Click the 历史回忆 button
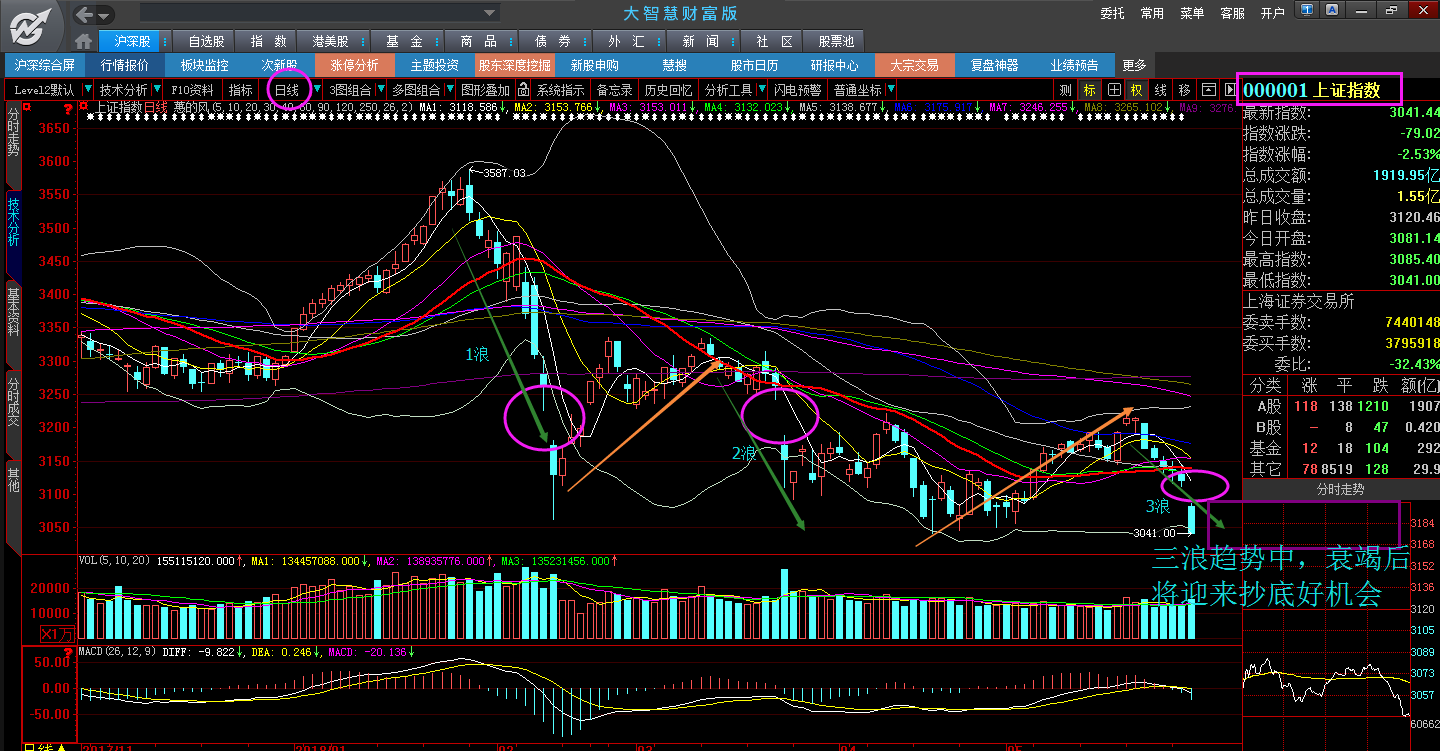This screenshot has width=1440, height=751. point(669,90)
